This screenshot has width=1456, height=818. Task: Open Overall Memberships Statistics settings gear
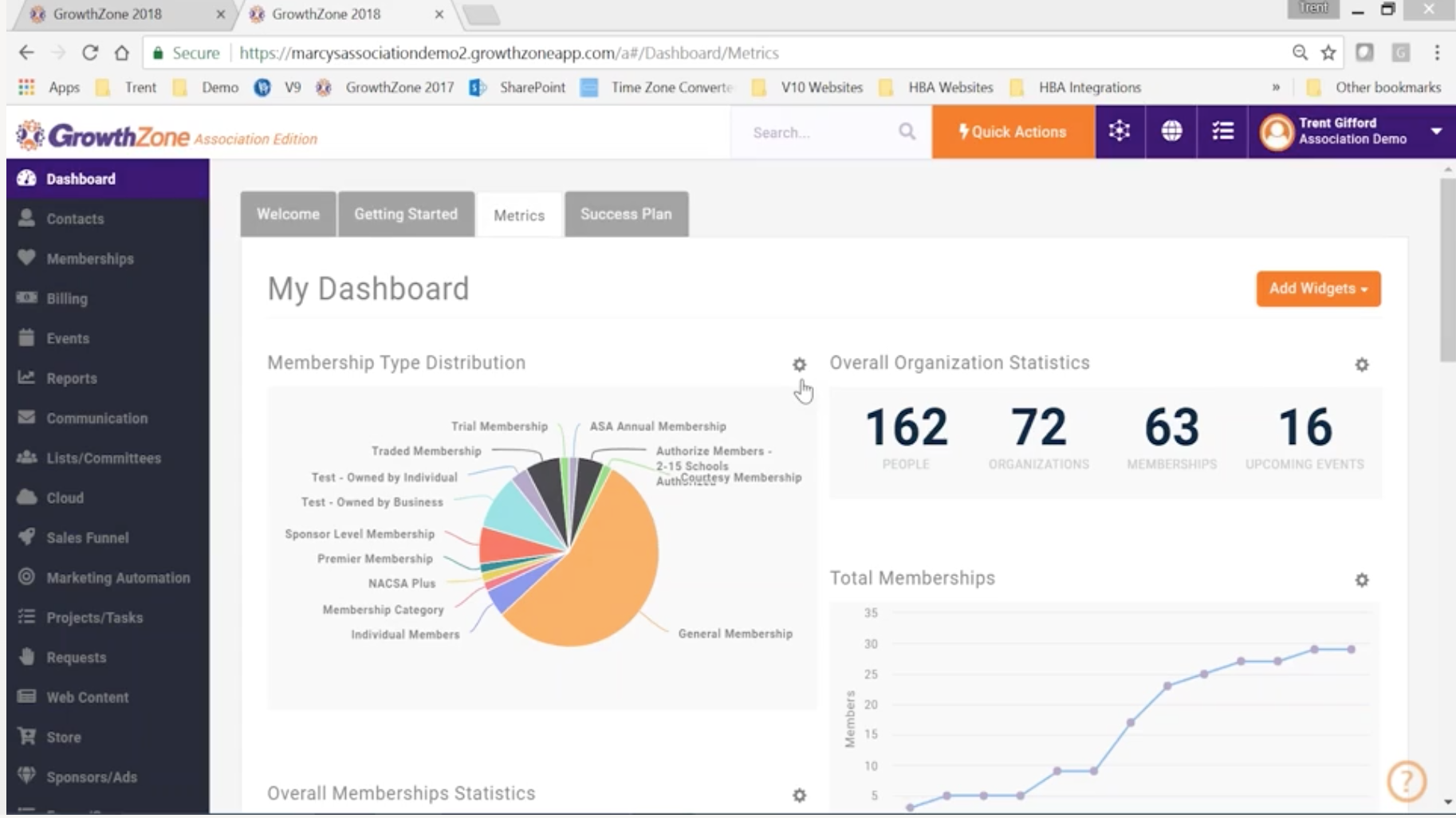point(799,795)
